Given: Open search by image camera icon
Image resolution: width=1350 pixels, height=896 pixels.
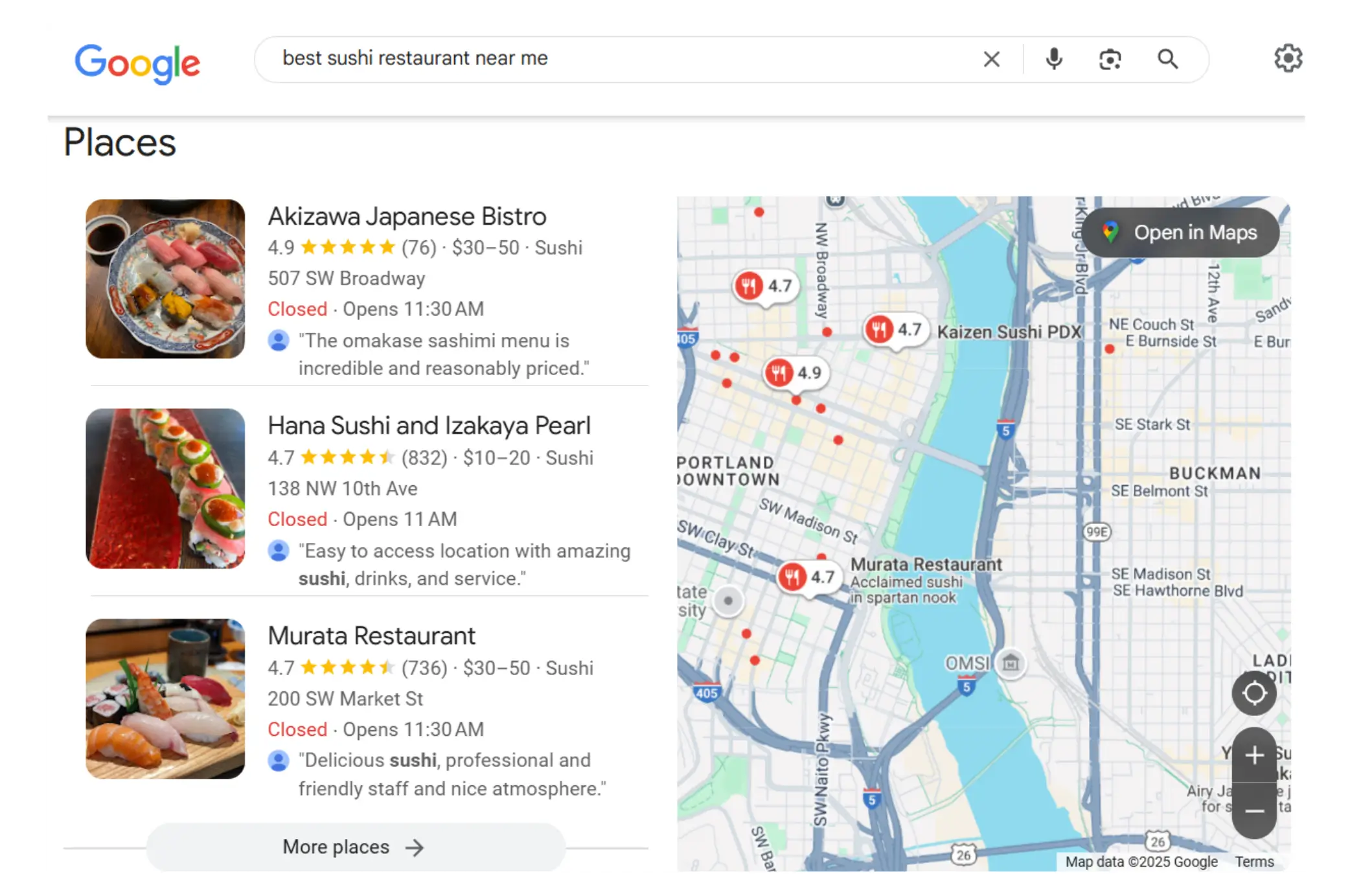Looking at the screenshot, I should click(x=1110, y=60).
